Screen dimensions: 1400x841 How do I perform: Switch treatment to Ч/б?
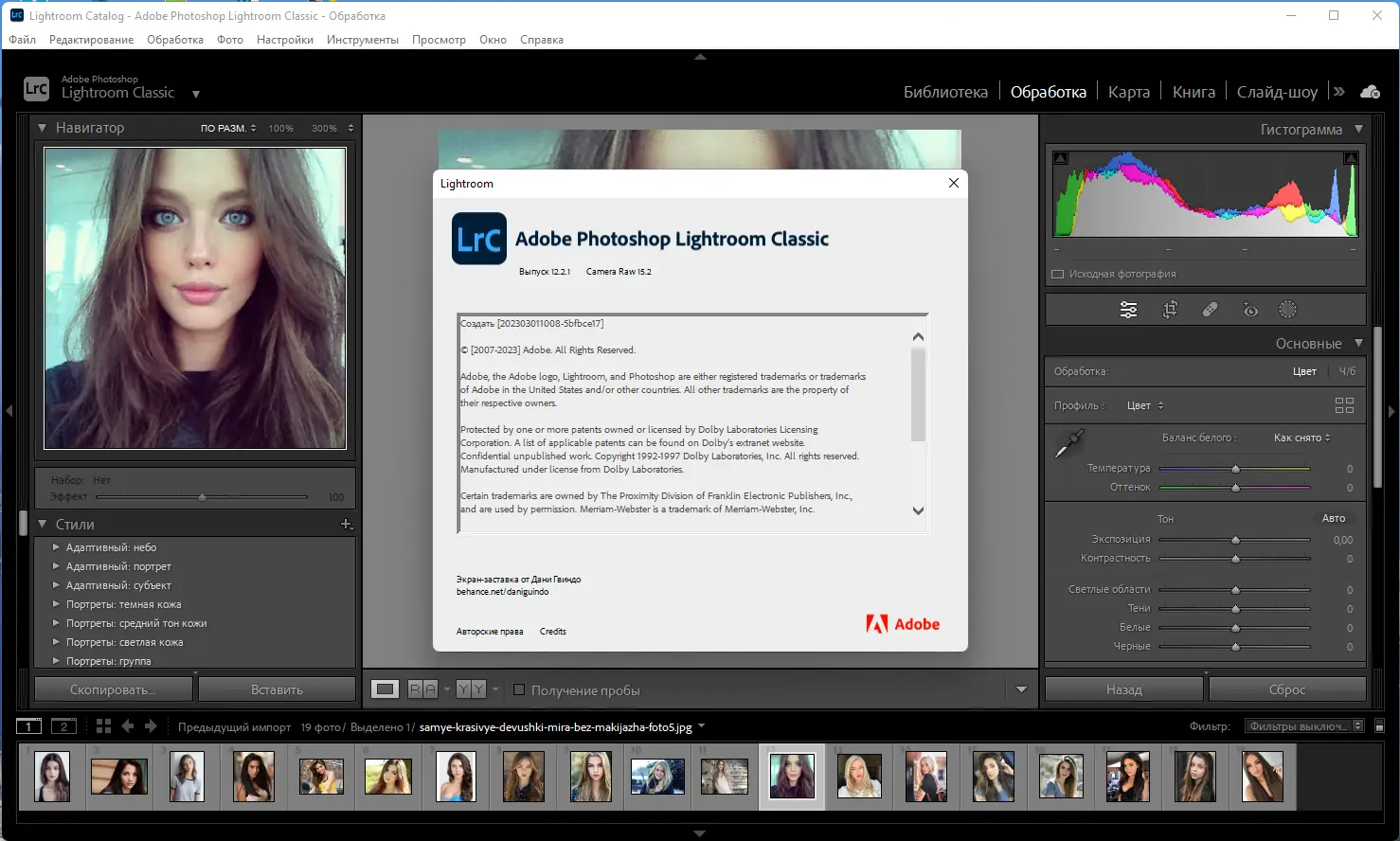1347,371
